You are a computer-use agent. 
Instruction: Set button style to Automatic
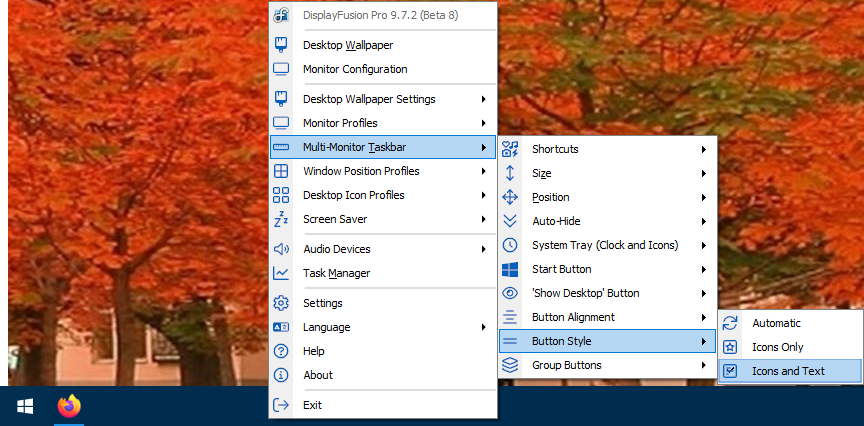click(776, 323)
